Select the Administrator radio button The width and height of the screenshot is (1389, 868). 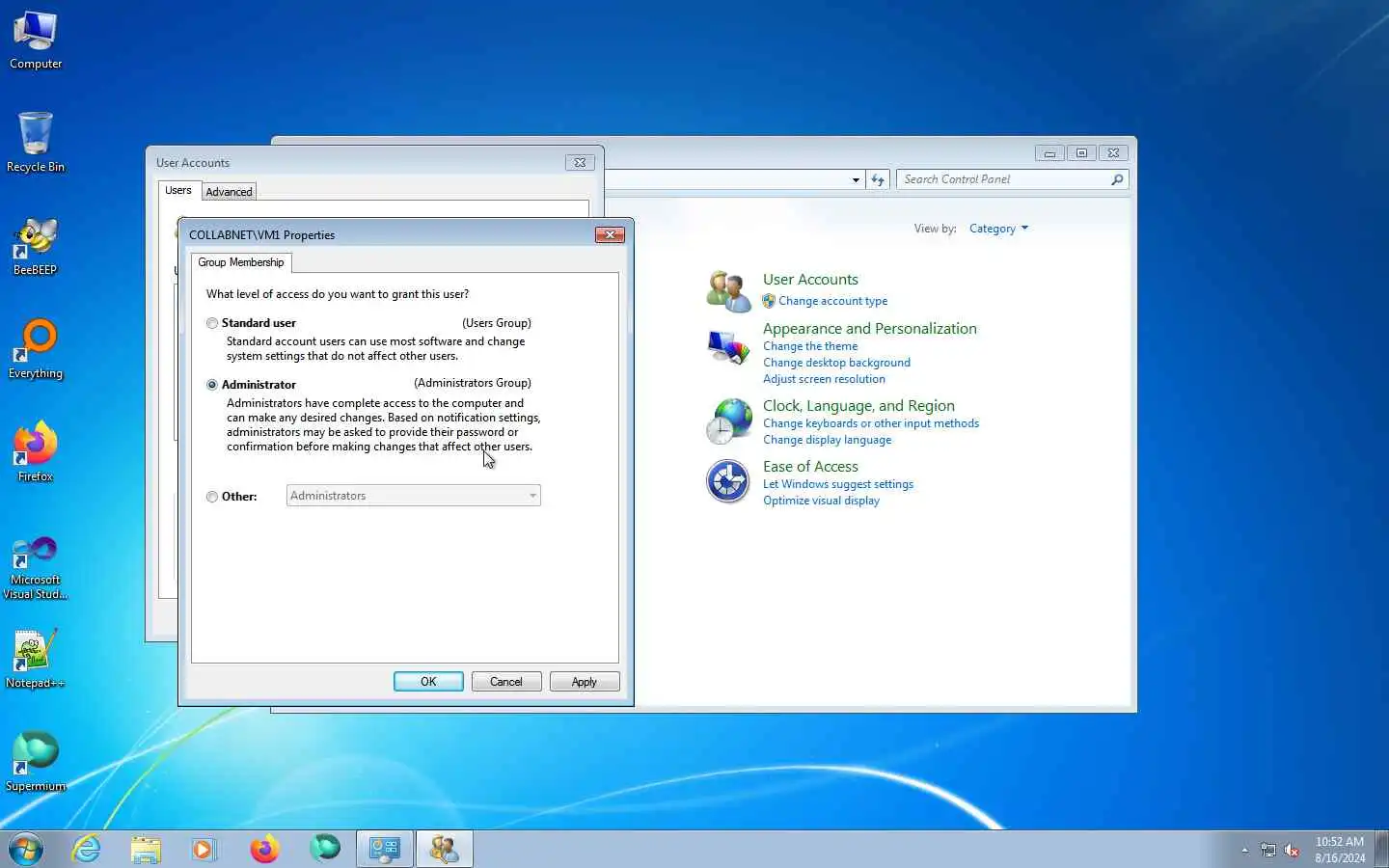tap(212, 385)
